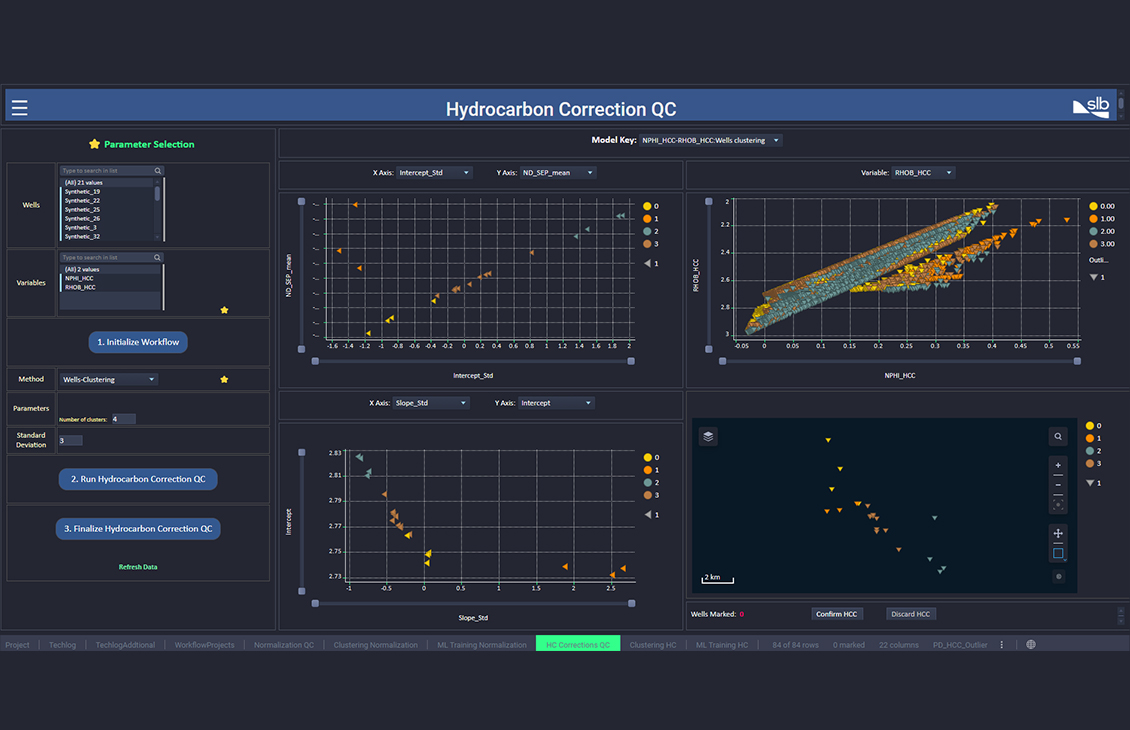Click the hamburger menu at top left

point(19,106)
